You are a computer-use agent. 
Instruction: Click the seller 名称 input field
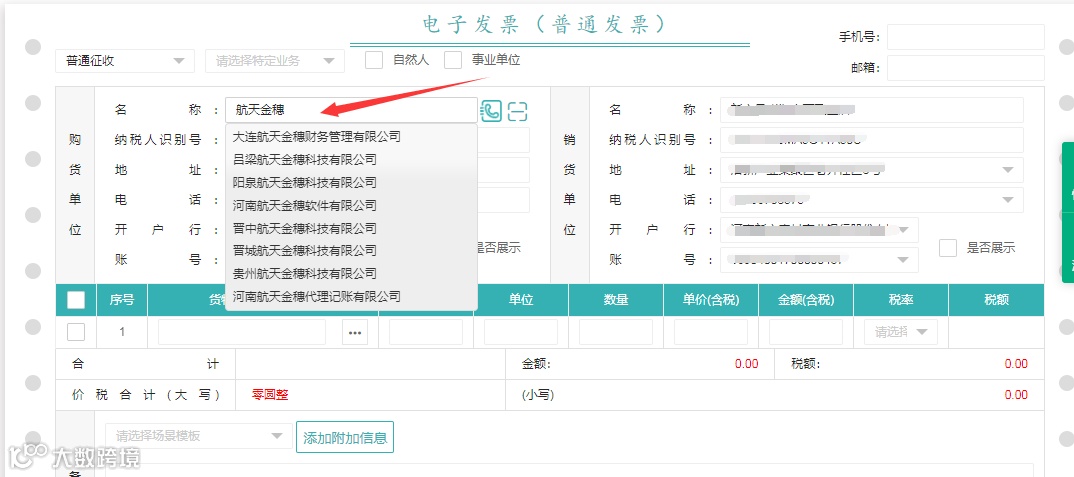872,110
